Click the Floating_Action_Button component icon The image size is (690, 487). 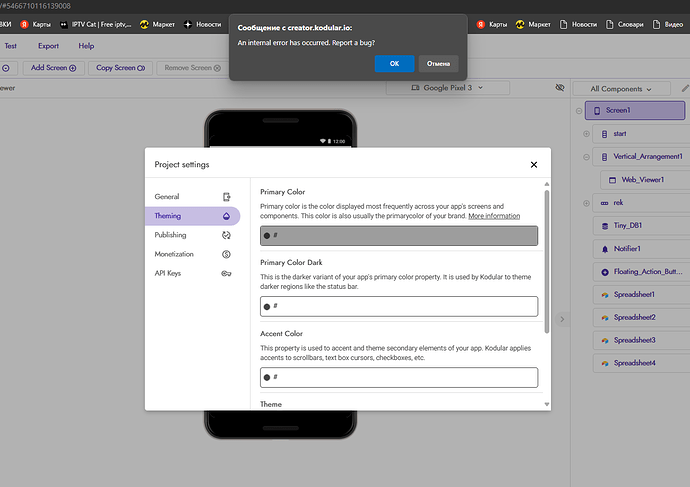coord(605,272)
